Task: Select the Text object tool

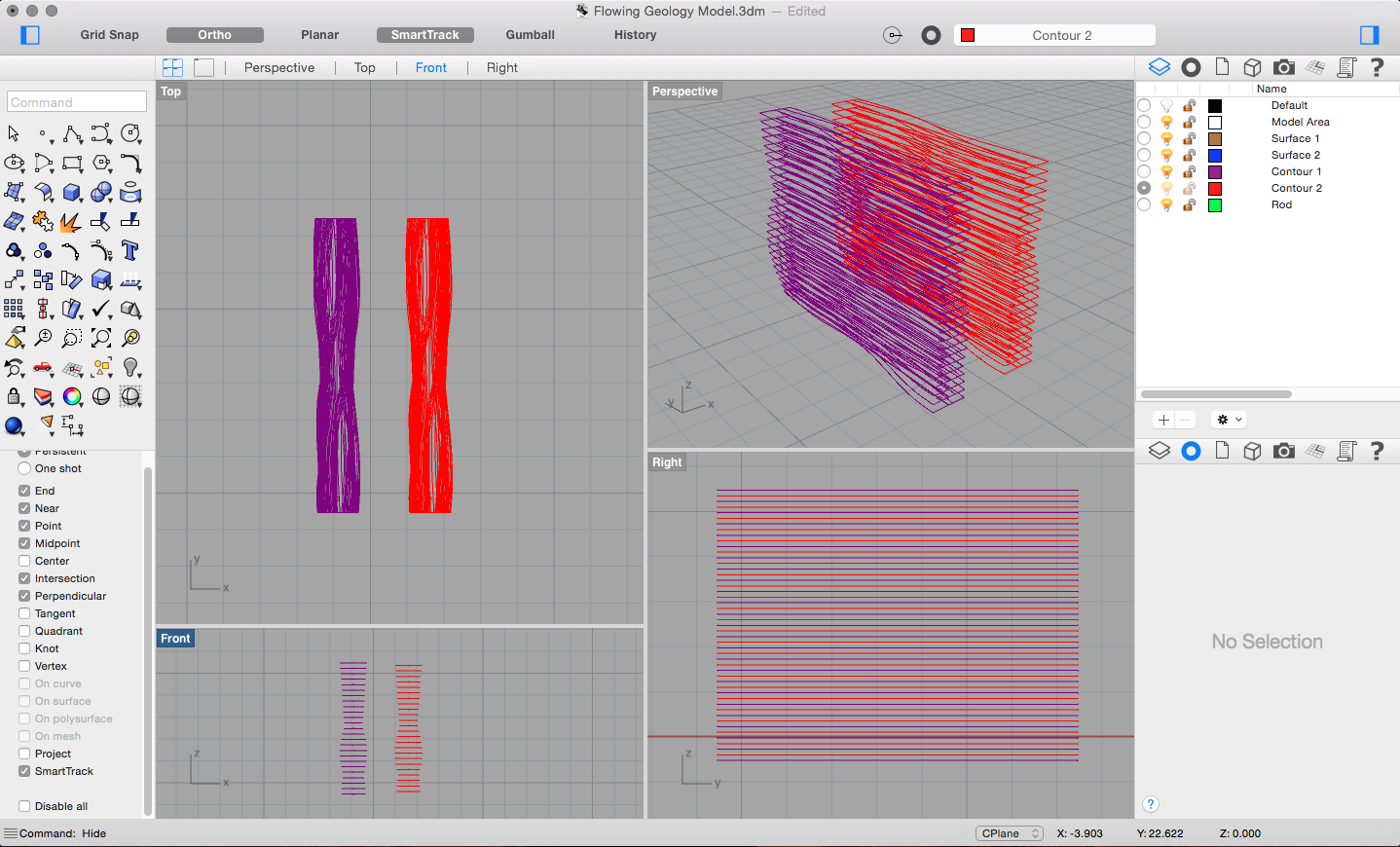Action: [130, 250]
